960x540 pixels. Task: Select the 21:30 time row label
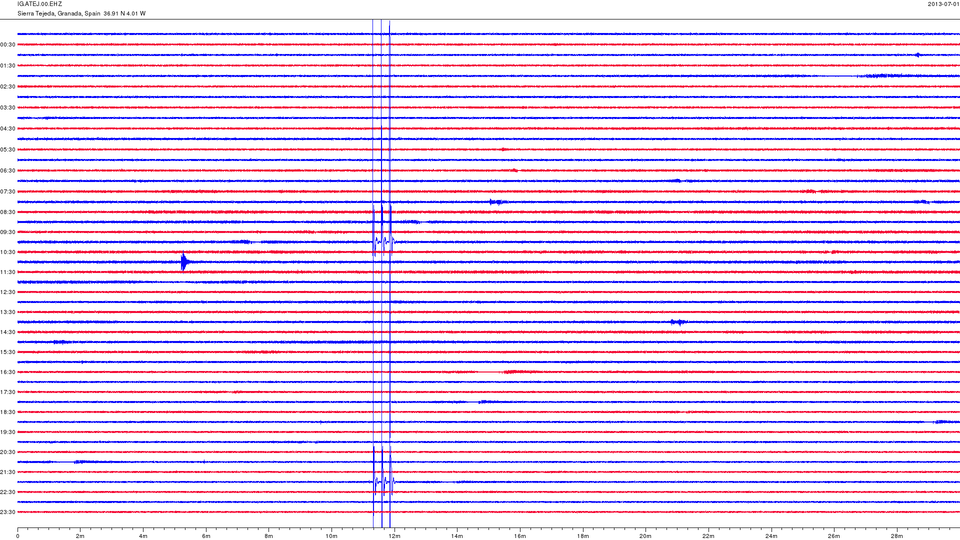[8, 472]
